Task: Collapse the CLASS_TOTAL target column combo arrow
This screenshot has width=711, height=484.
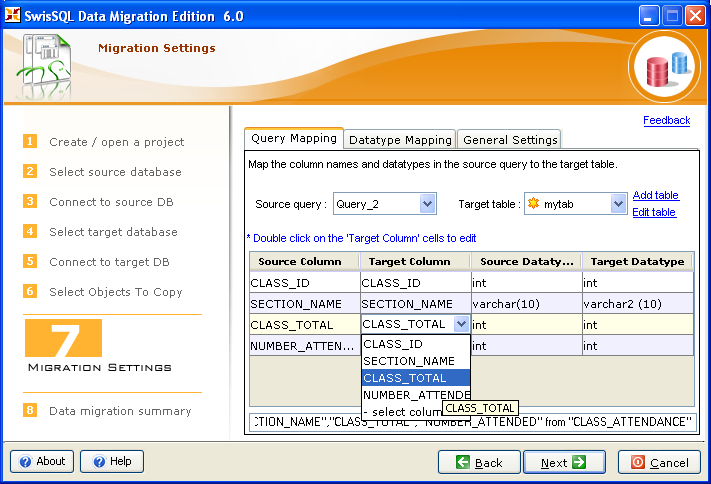Action: tap(461, 324)
